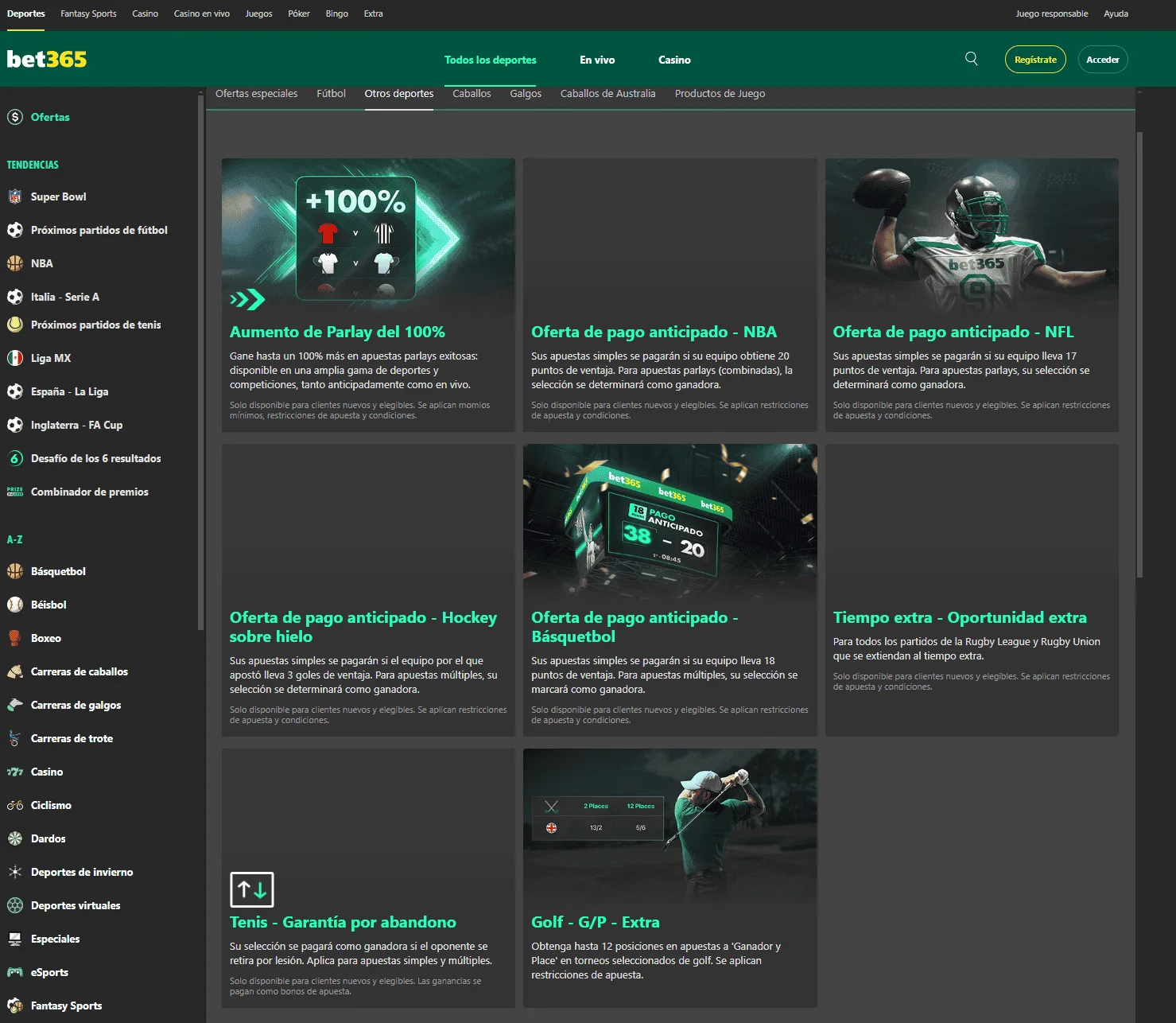
Task: Open Caballos de Australia tab
Action: coord(608,94)
